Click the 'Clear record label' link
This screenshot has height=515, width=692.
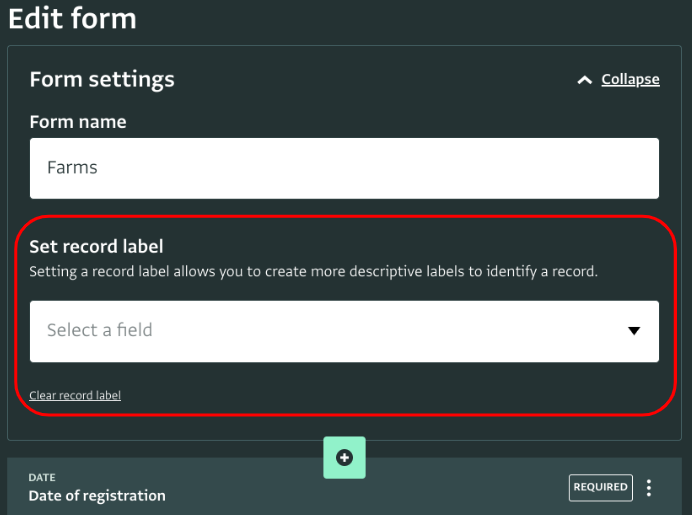75,395
